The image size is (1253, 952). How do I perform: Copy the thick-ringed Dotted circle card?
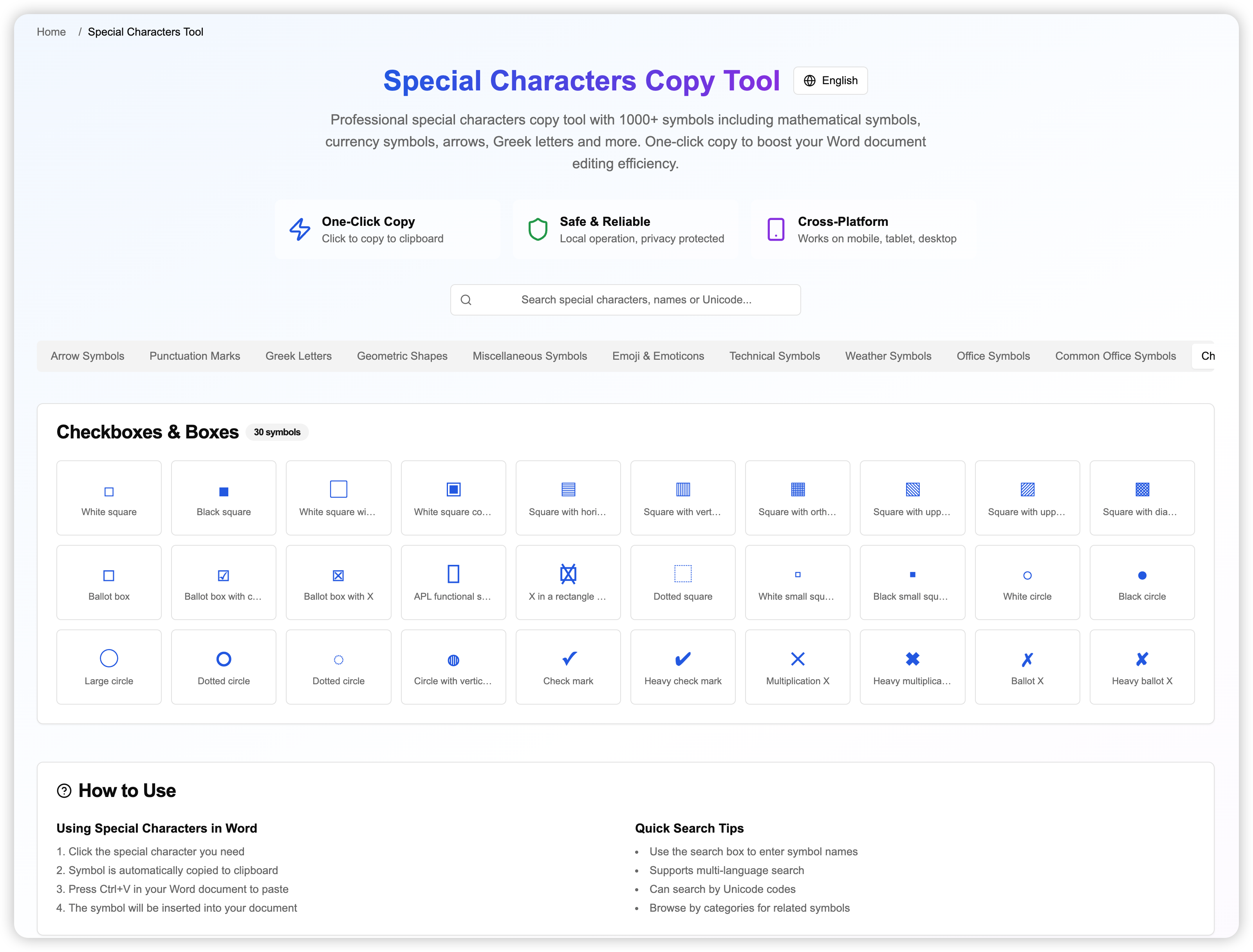[x=224, y=667]
